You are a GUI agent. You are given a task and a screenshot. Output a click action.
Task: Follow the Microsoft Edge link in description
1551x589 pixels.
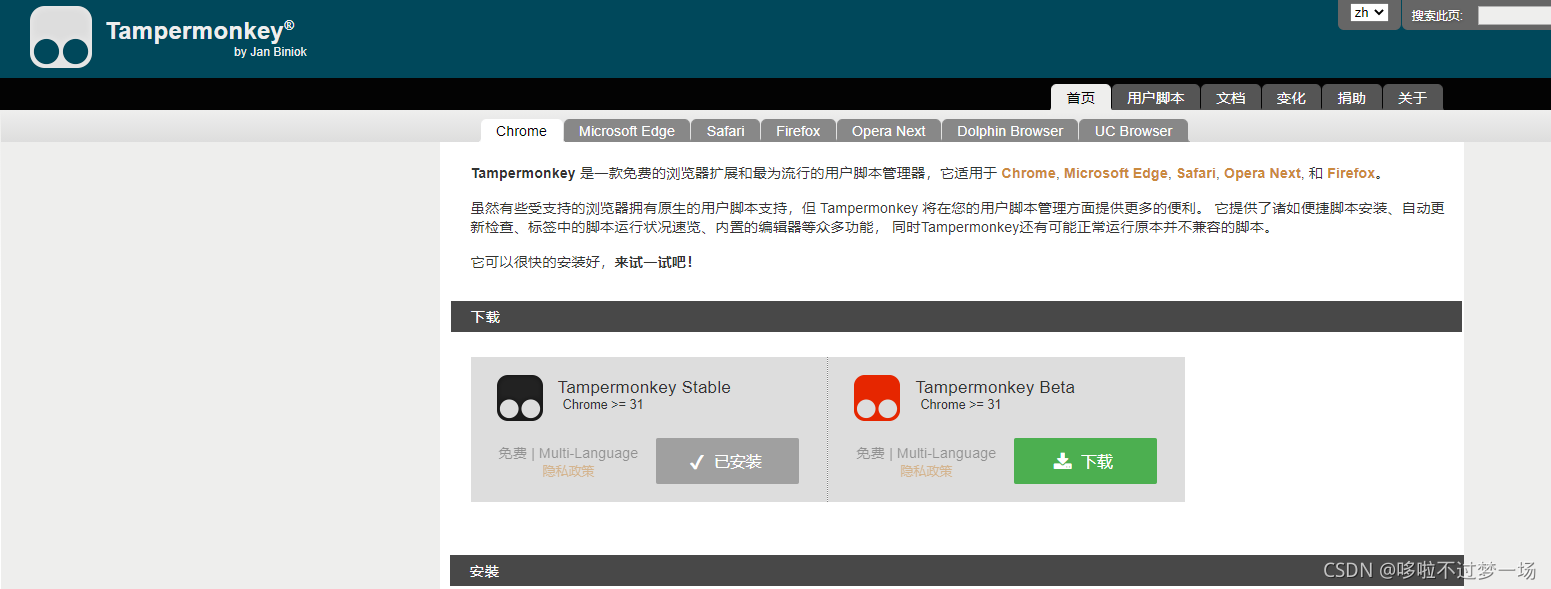(x=1115, y=173)
